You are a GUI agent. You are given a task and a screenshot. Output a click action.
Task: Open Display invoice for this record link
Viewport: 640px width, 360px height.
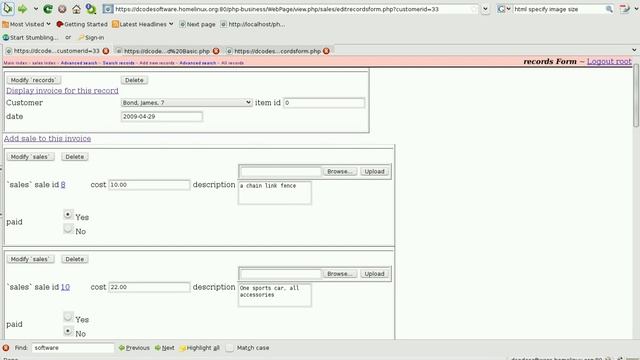pos(62,91)
